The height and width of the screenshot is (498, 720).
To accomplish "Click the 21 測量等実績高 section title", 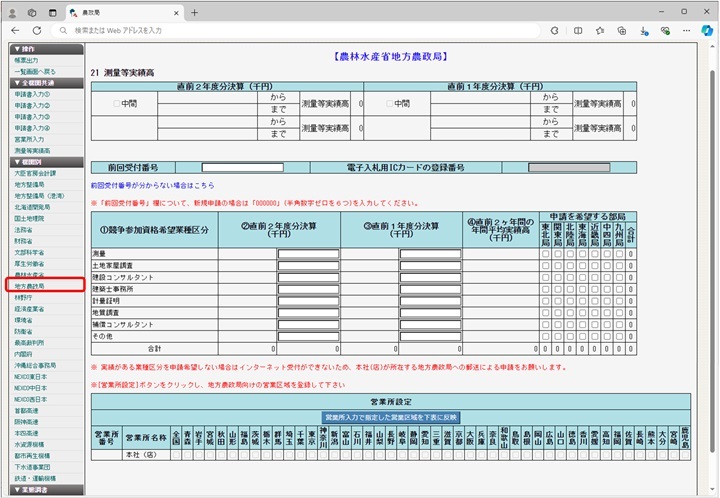I will (x=122, y=73).
